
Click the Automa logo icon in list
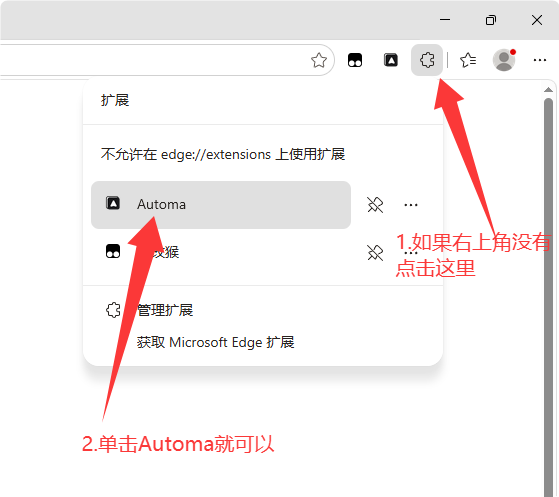(113, 204)
